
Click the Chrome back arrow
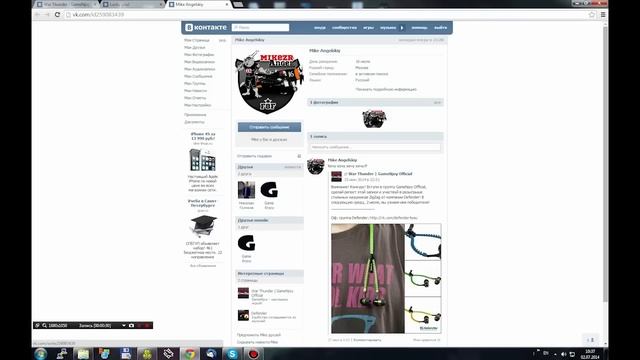(37, 15)
